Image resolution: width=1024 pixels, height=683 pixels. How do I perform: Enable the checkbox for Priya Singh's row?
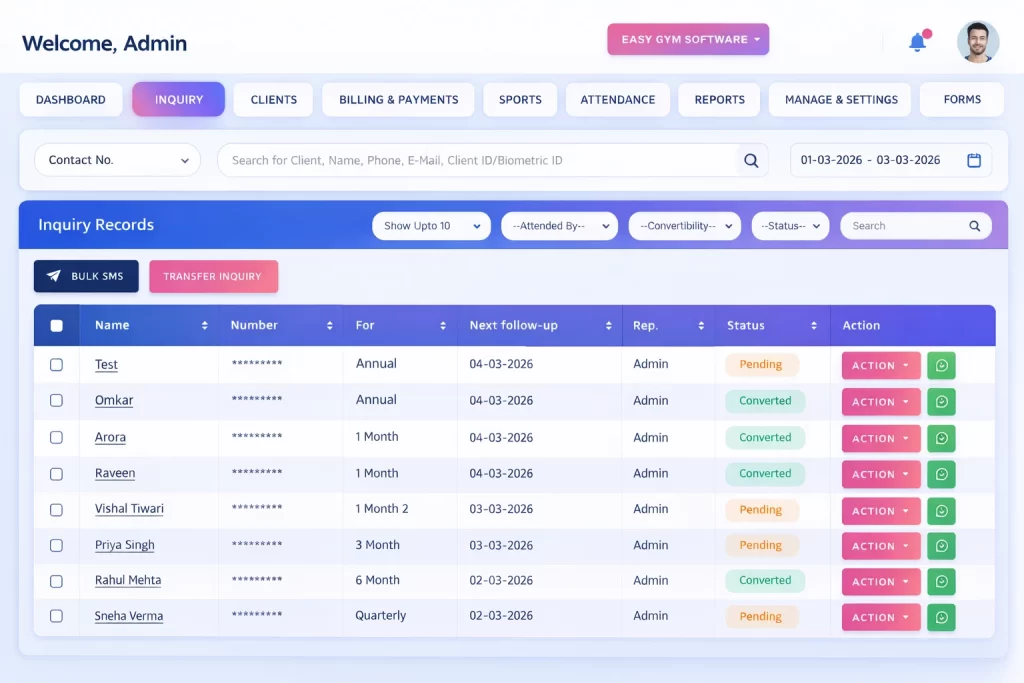[x=56, y=545]
